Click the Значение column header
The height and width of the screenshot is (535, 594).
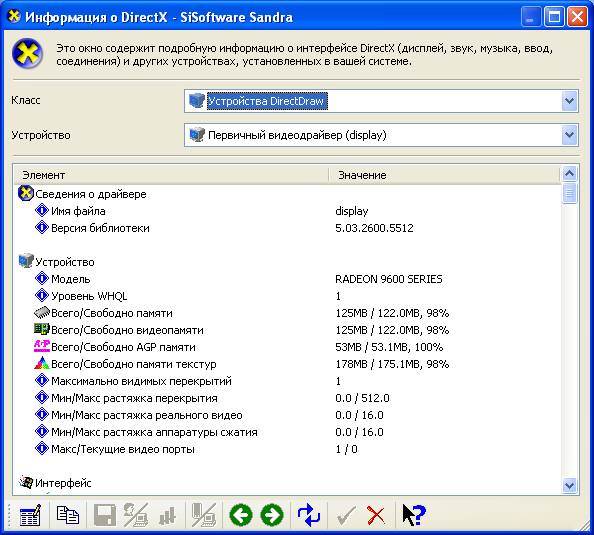[444, 175]
